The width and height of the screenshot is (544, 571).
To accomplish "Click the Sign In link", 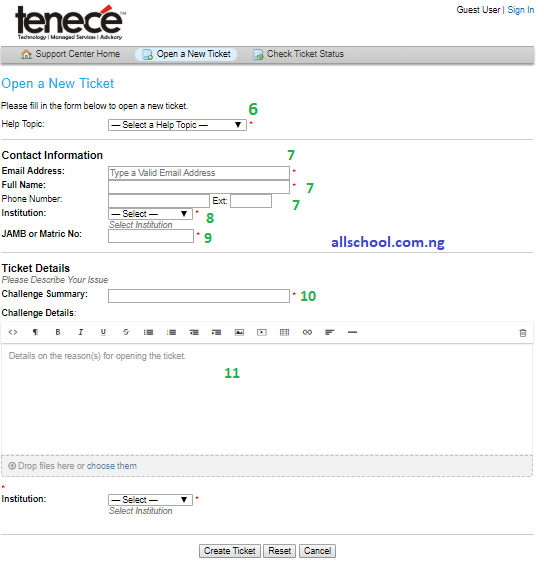I will [521, 10].
